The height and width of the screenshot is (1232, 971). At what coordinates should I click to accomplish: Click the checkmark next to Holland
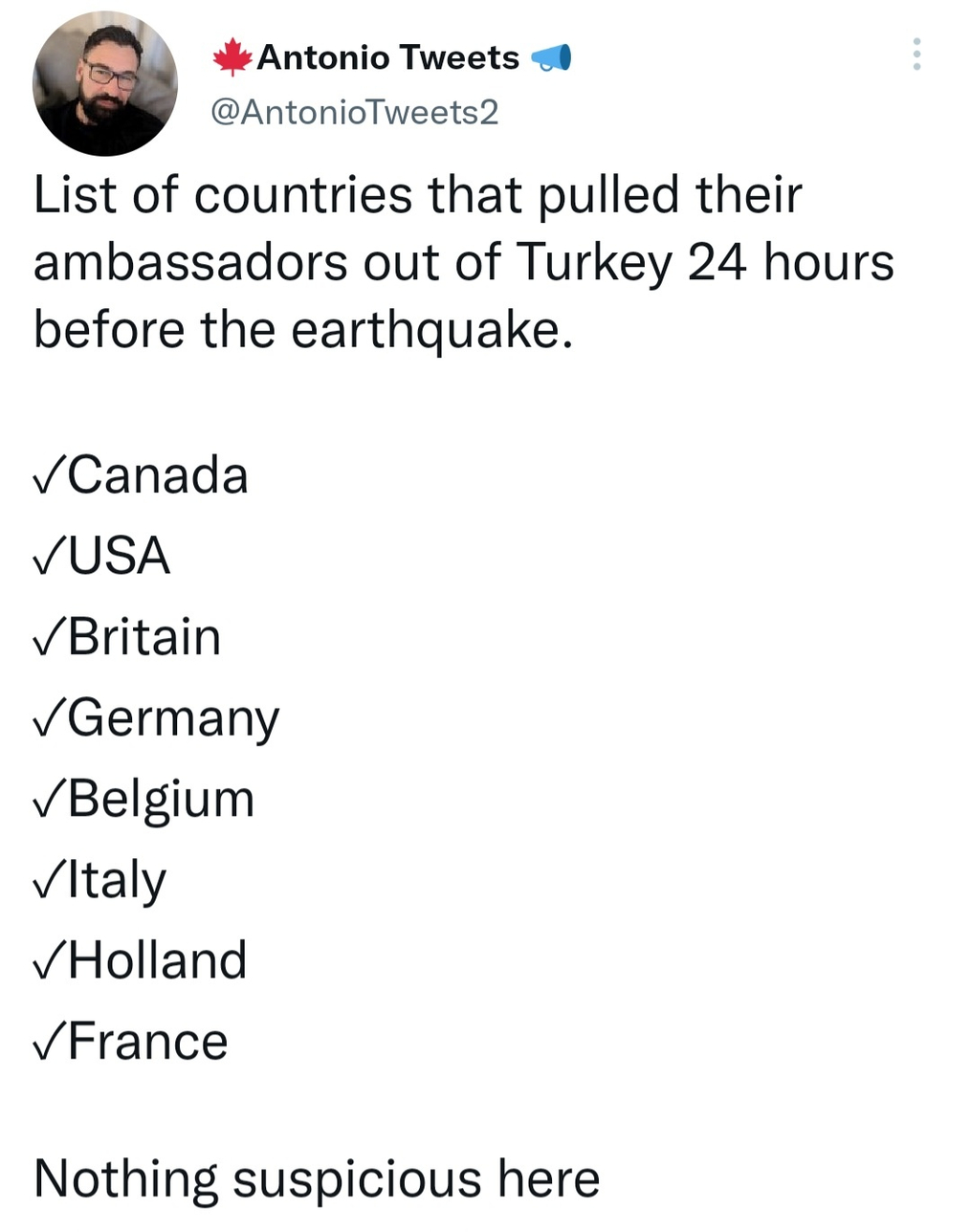[x=49, y=960]
